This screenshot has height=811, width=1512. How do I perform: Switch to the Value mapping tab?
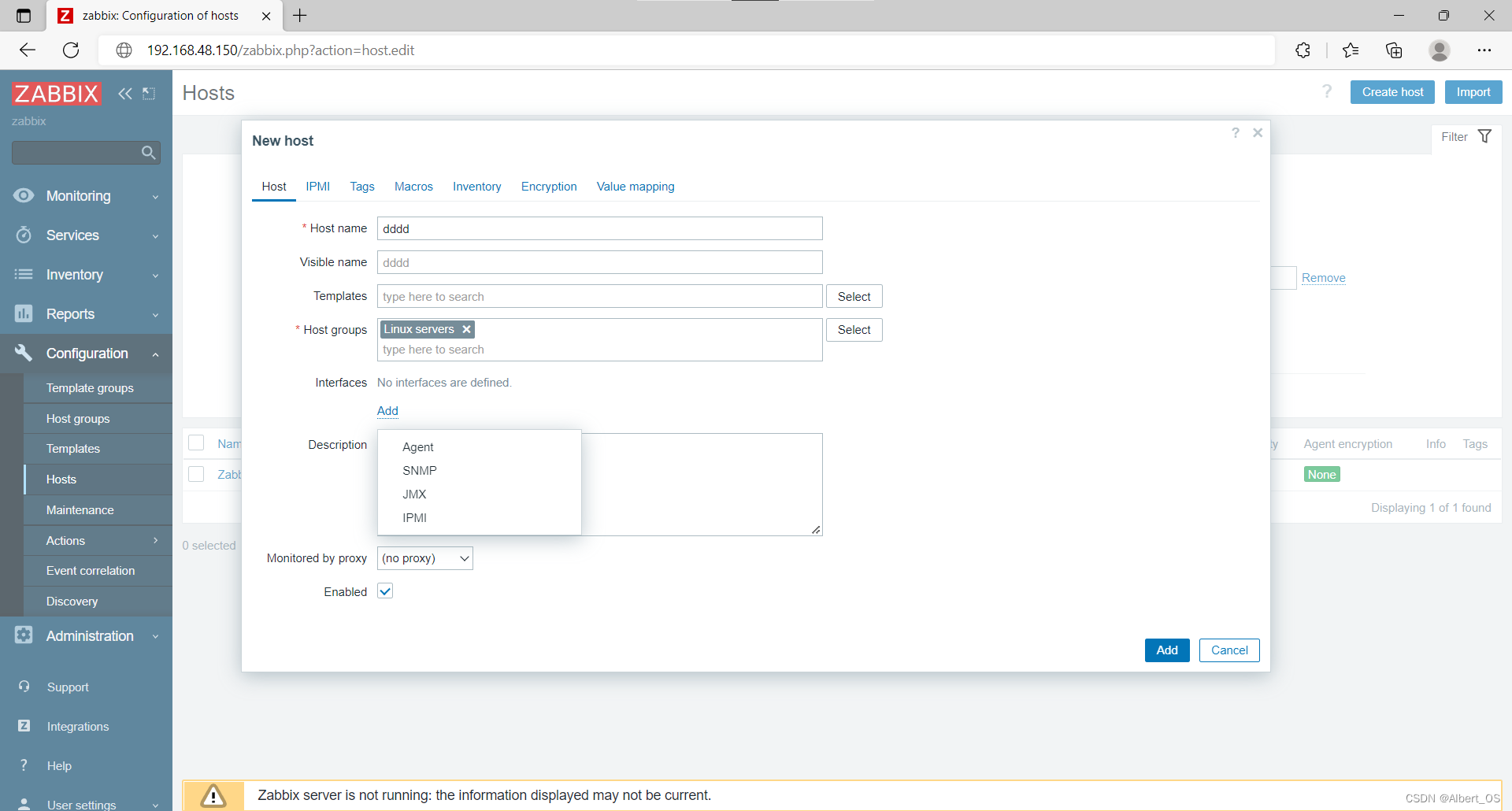636,187
